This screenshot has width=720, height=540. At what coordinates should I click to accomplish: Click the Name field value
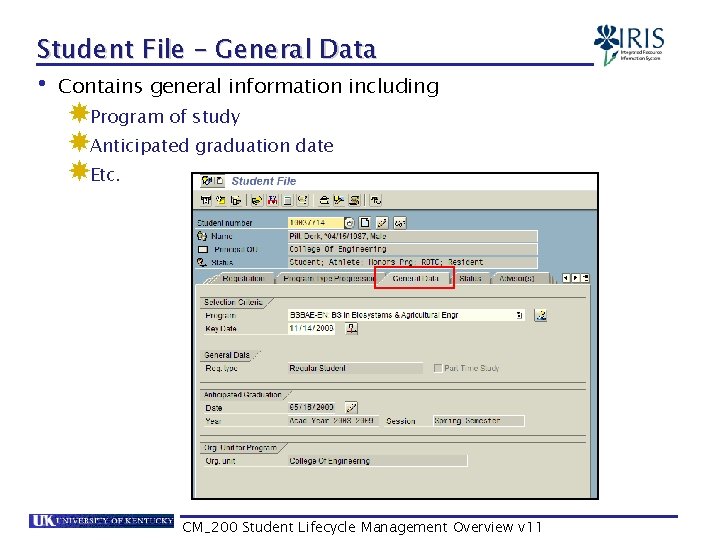pyautogui.click(x=412, y=236)
